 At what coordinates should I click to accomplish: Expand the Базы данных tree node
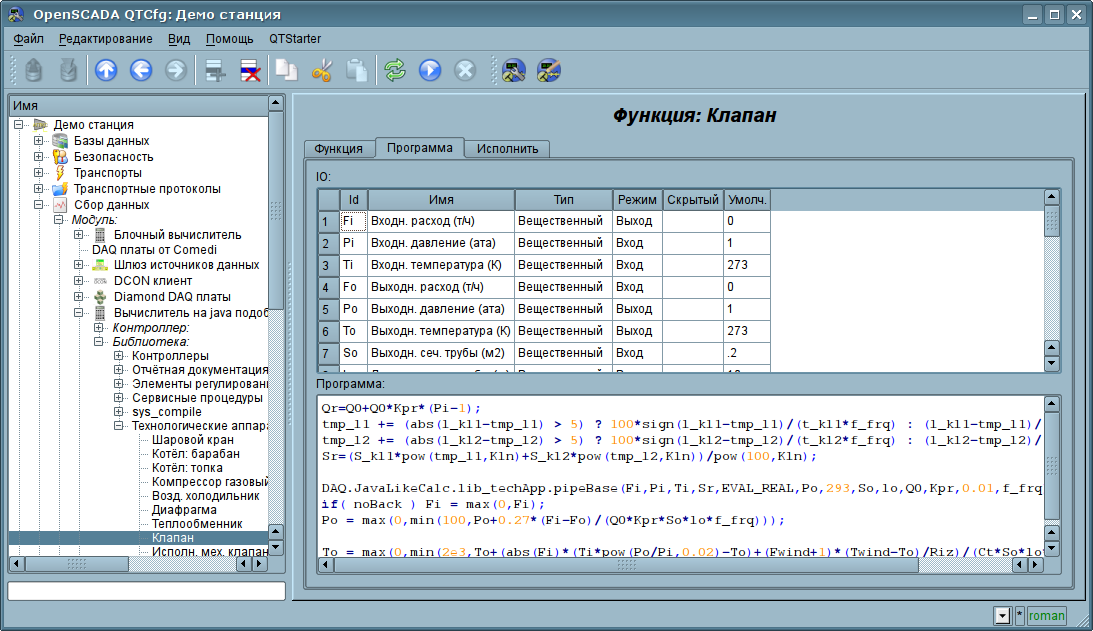point(39,141)
